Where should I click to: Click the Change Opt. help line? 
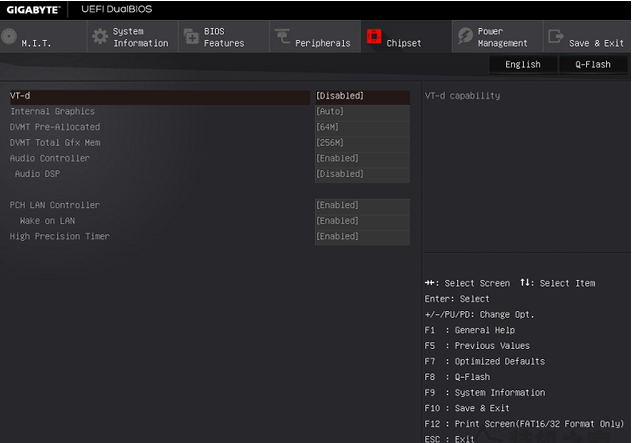[480, 315]
